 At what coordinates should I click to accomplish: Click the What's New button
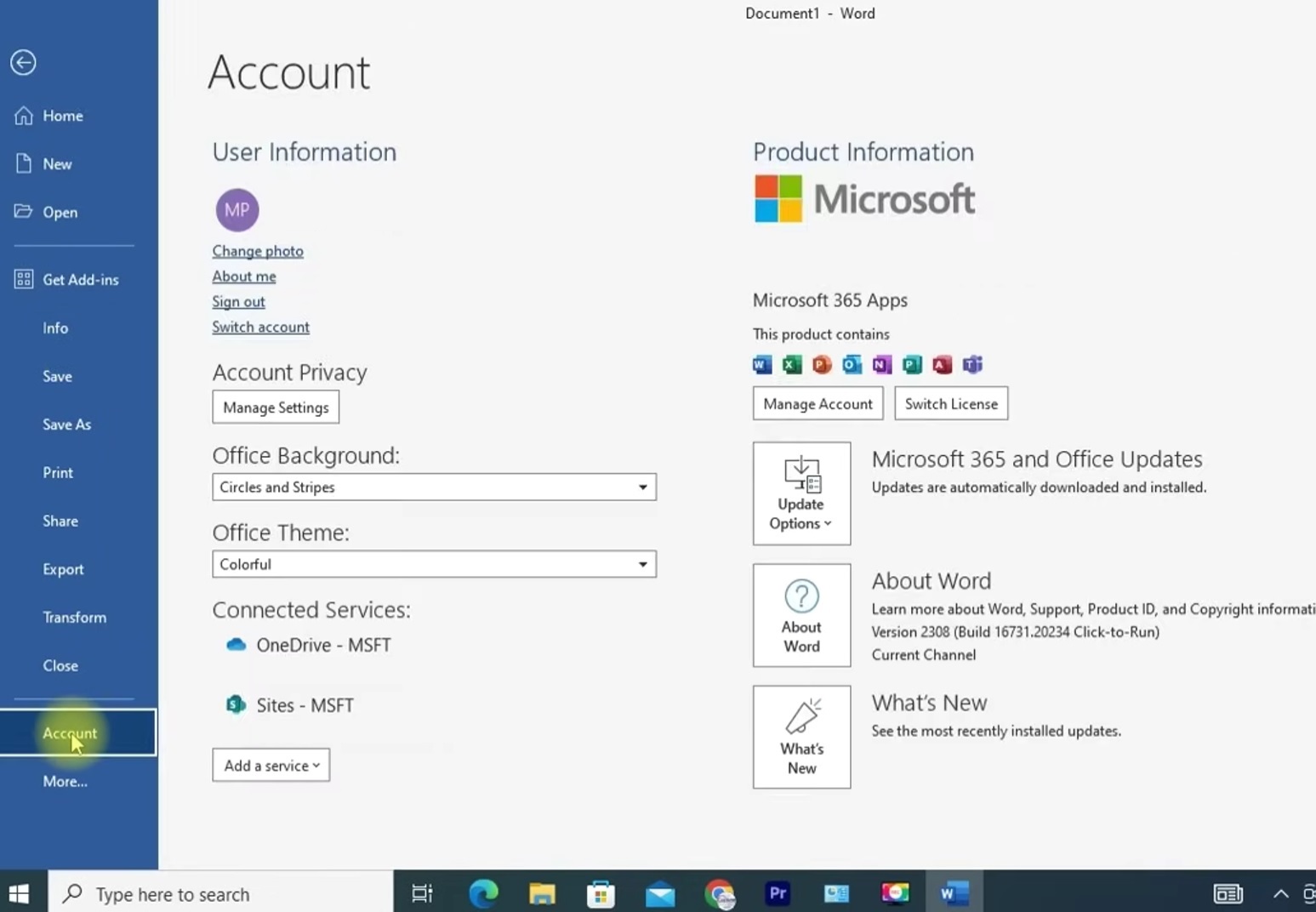(801, 737)
